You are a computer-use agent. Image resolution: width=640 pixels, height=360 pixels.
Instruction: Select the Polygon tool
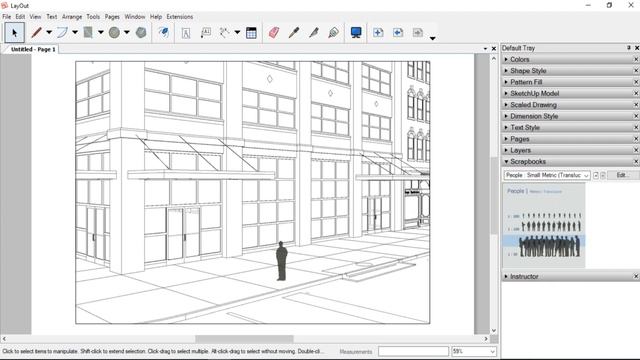[x=141, y=33]
